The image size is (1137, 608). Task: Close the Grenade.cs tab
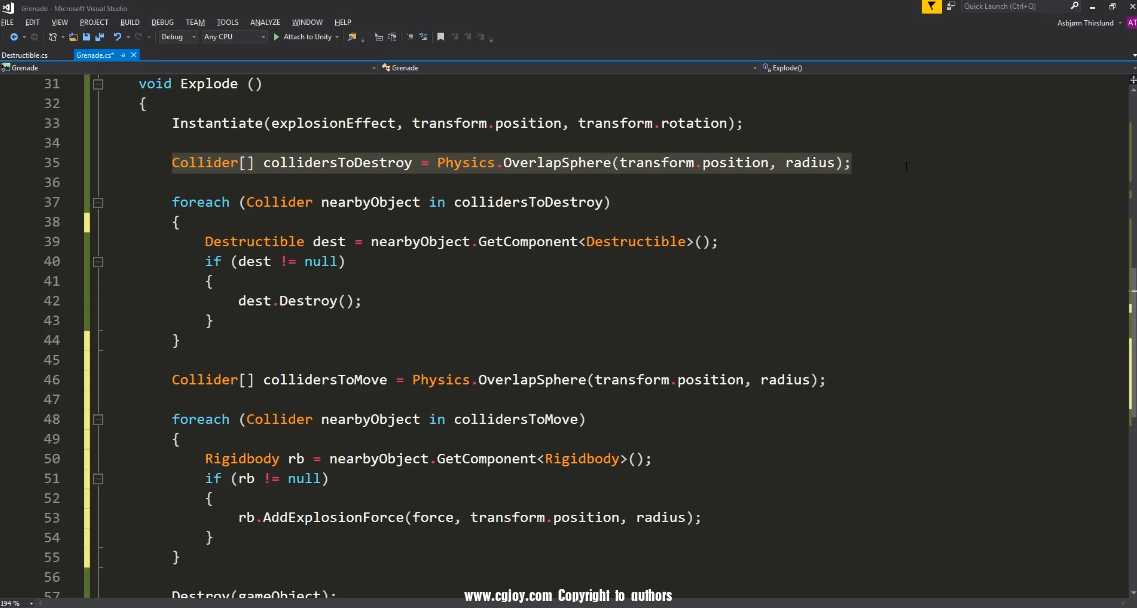click(x=134, y=55)
